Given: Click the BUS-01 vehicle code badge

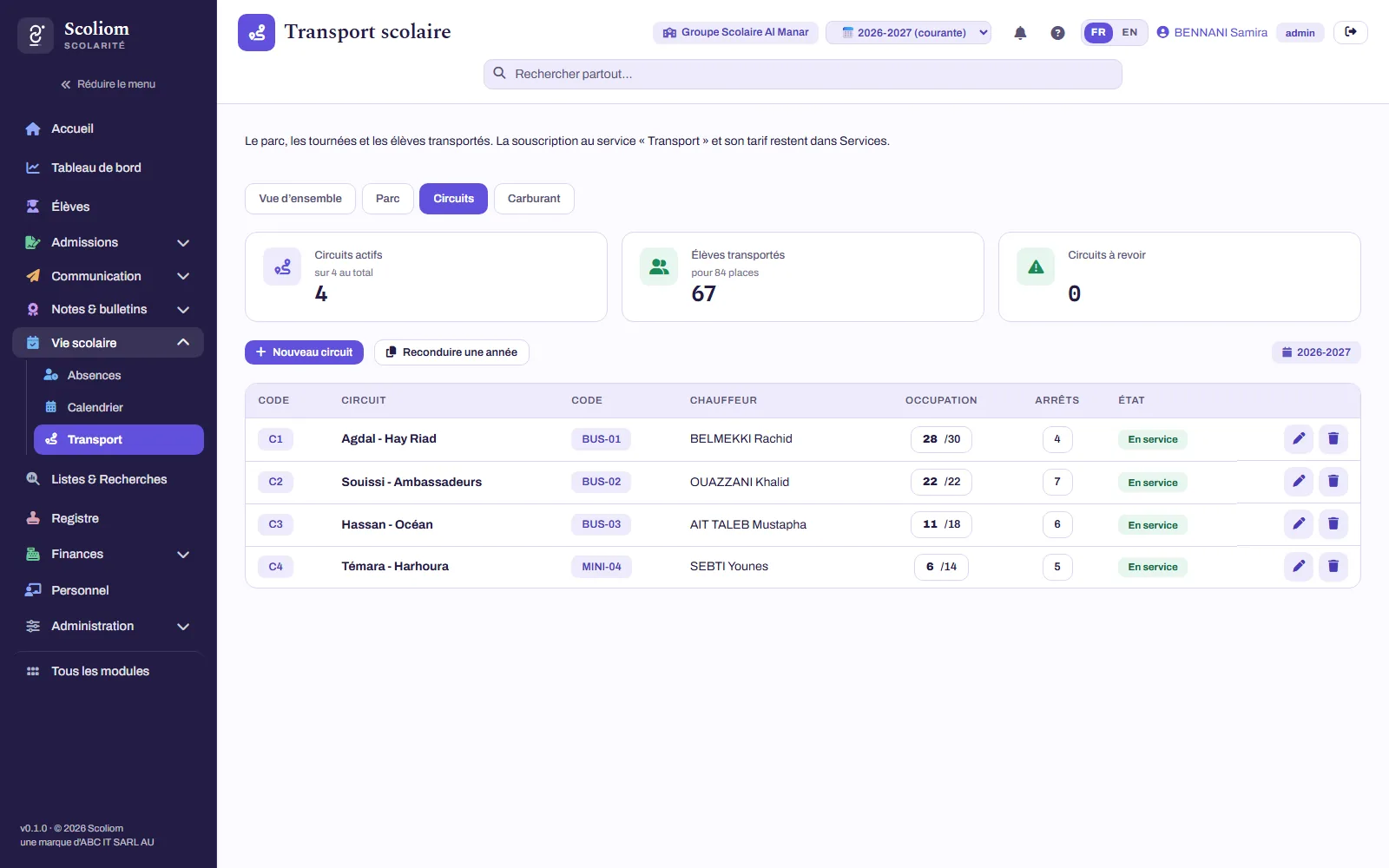Looking at the screenshot, I should pos(601,439).
